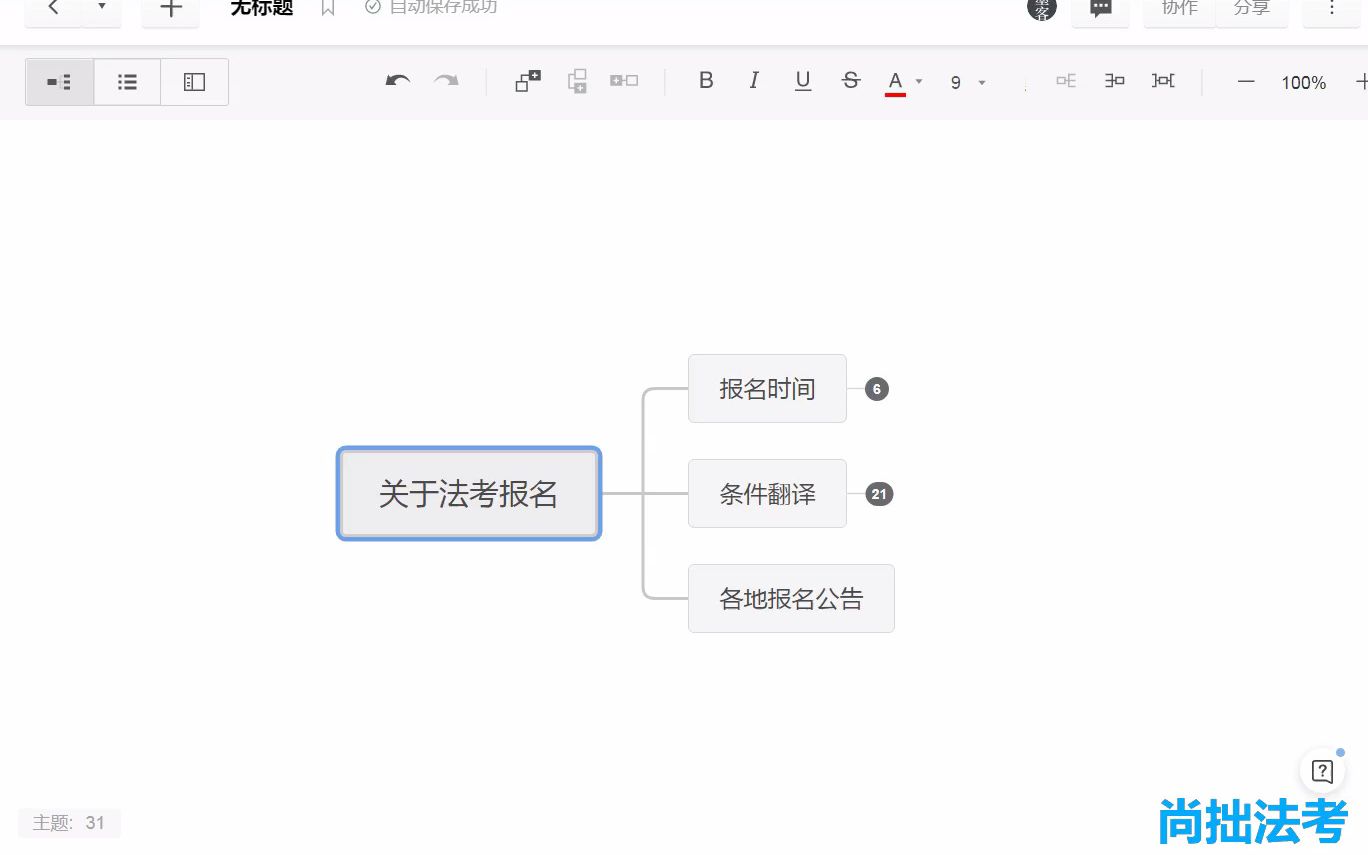Select the 条件翻译 node
The width and height of the screenshot is (1368, 855).
coord(767,493)
